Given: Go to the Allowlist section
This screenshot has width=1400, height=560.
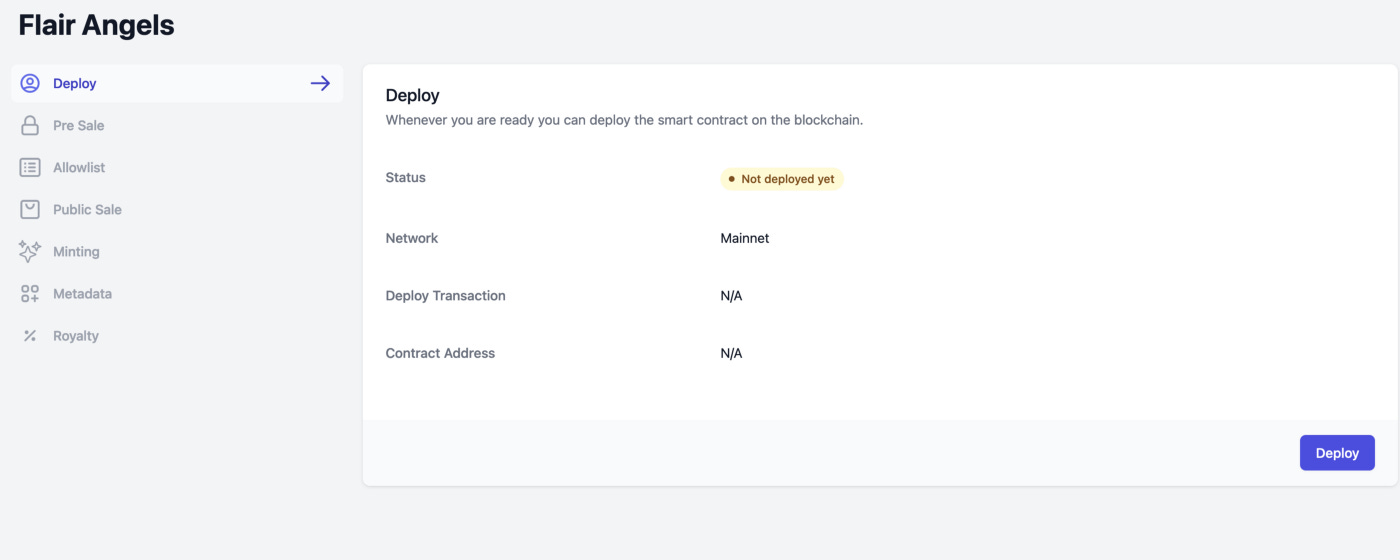Looking at the screenshot, I should point(79,168).
